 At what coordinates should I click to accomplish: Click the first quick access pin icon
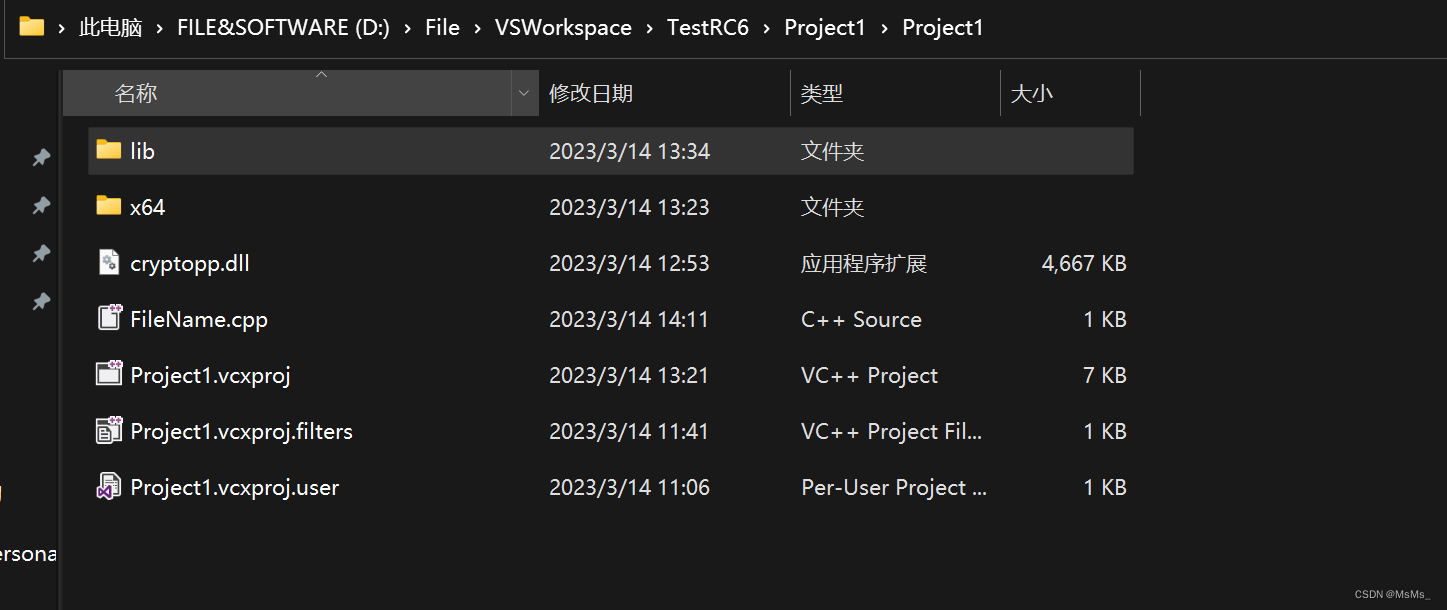41,157
